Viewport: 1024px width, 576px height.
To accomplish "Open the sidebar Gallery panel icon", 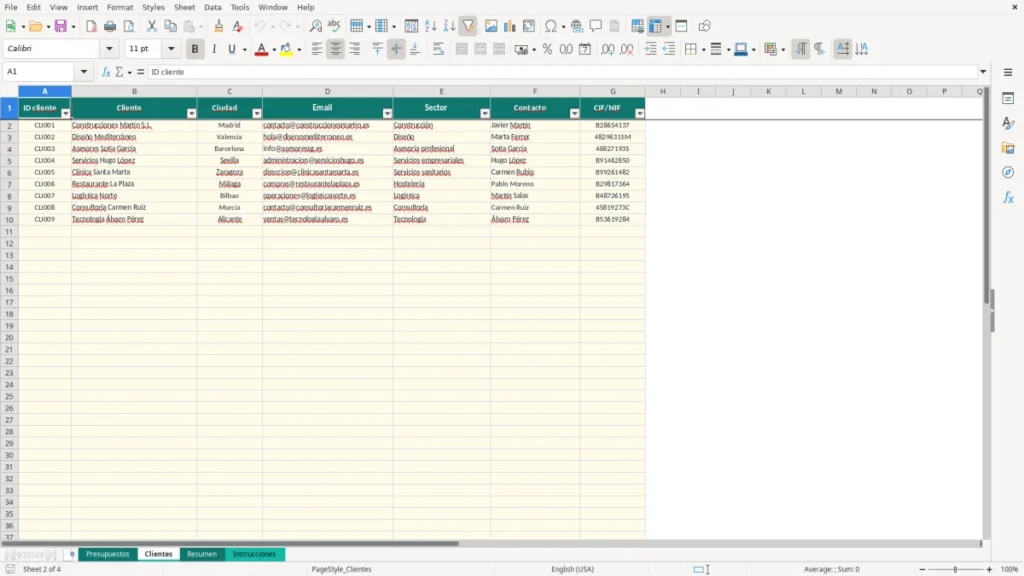I will point(1008,148).
